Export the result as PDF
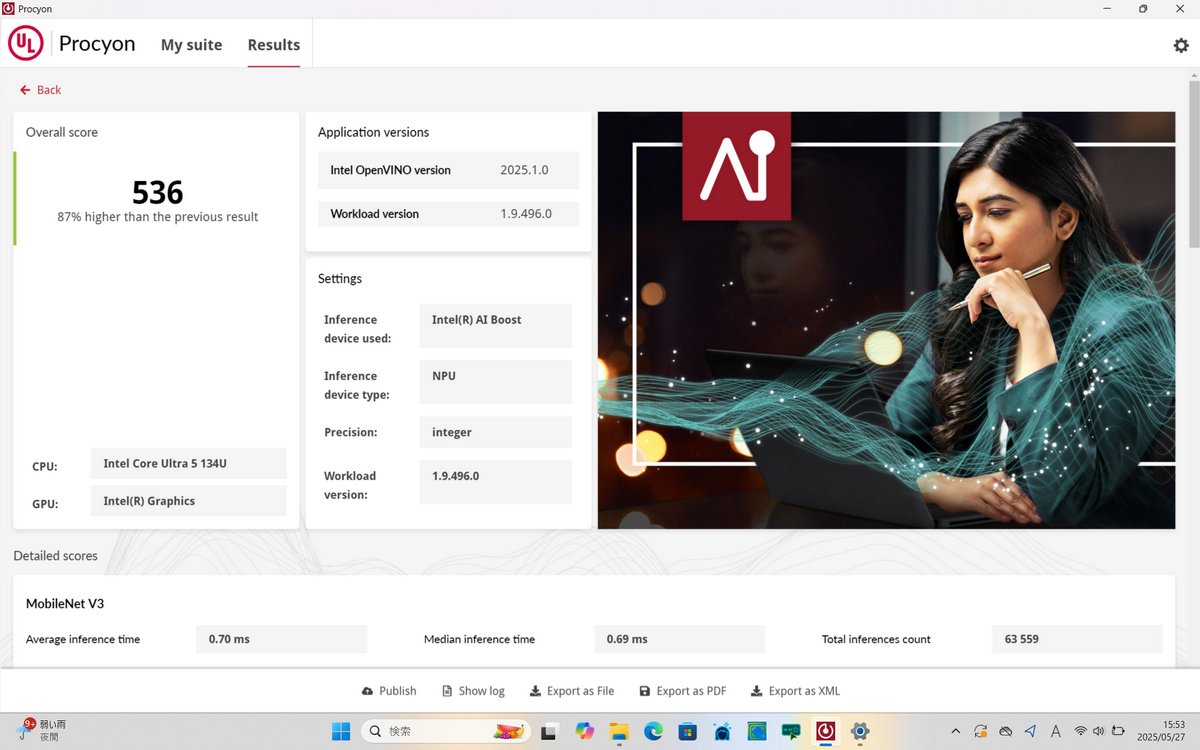Screen dimensions: 1200x750 (x=683, y=691)
